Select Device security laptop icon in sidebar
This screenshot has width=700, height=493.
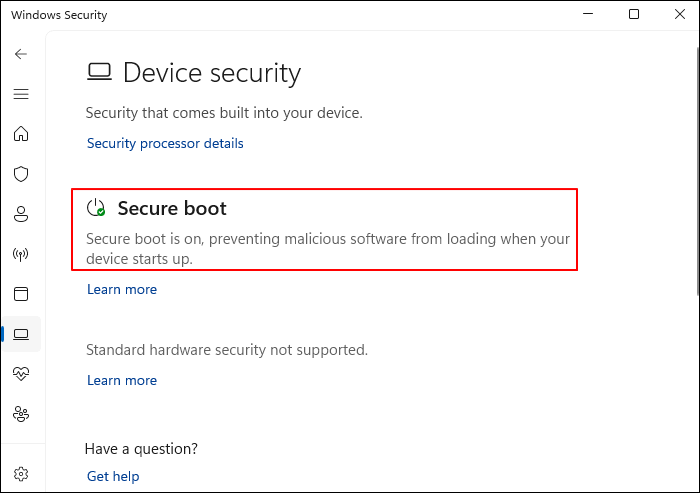[x=21, y=334]
